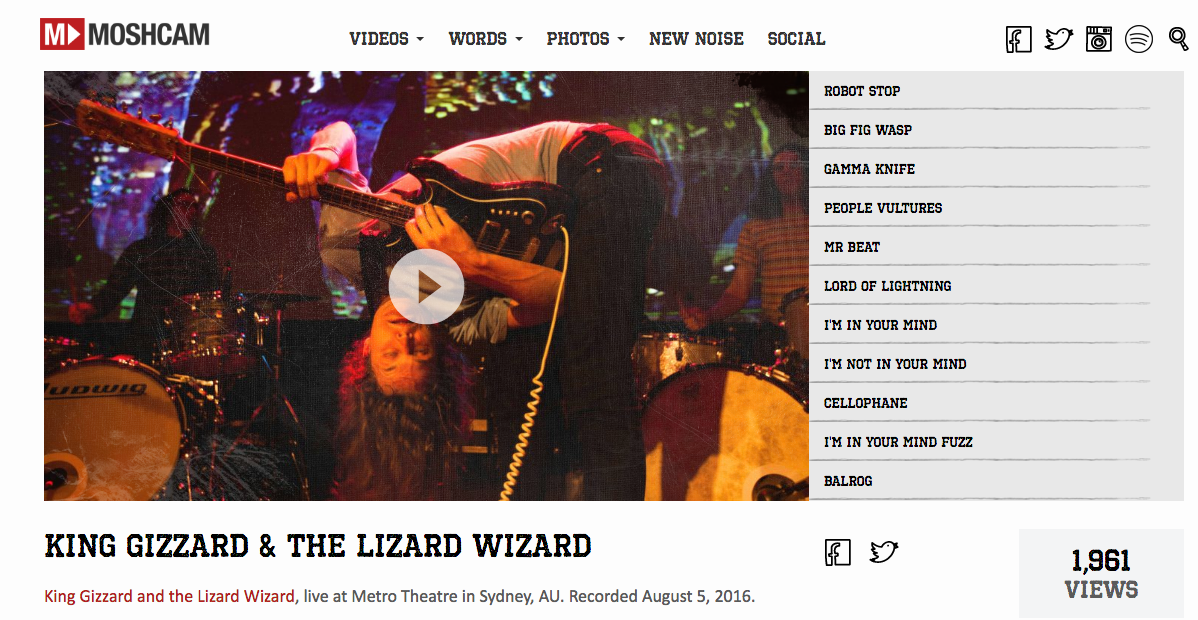1198x620 pixels.
Task: Click the Moshcam logo to go home
Action: tap(125, 35)
